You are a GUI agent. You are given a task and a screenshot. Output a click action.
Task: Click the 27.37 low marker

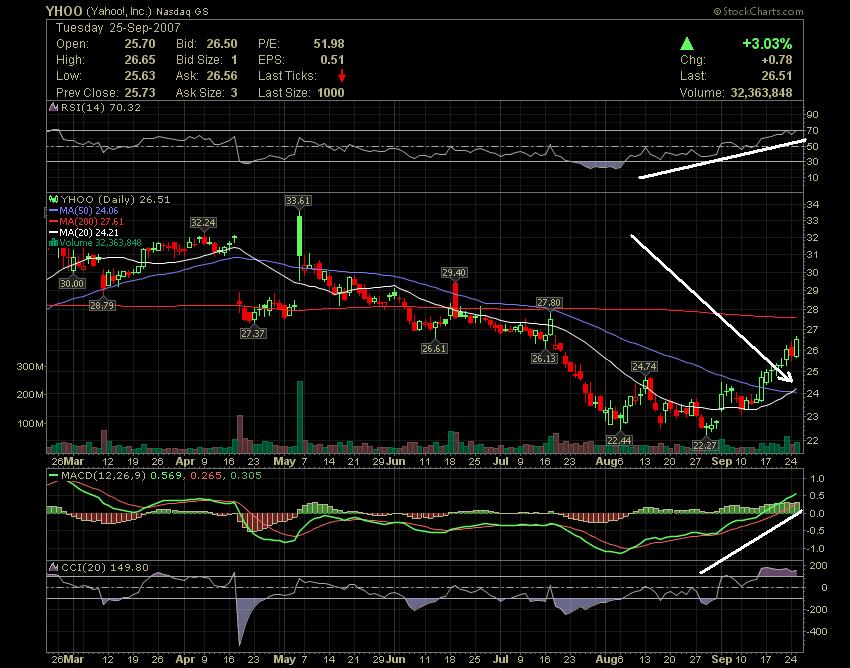click(253, 333)
